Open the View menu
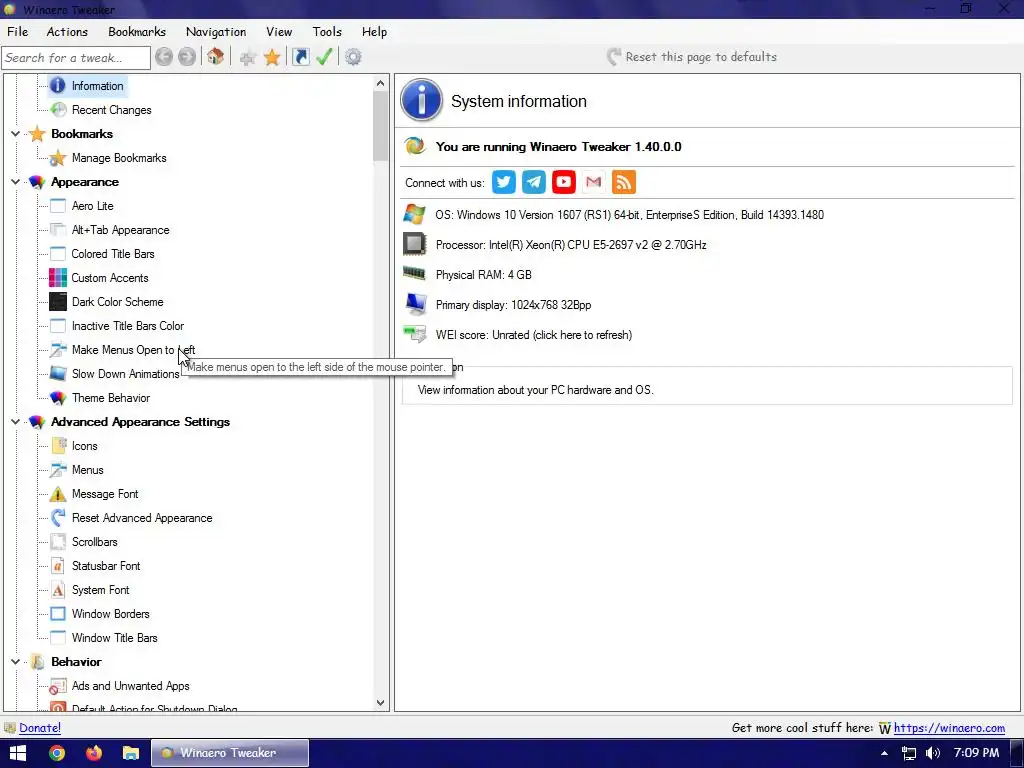The width and height of the screenshot is (1024, 768). tap(279, 31)
